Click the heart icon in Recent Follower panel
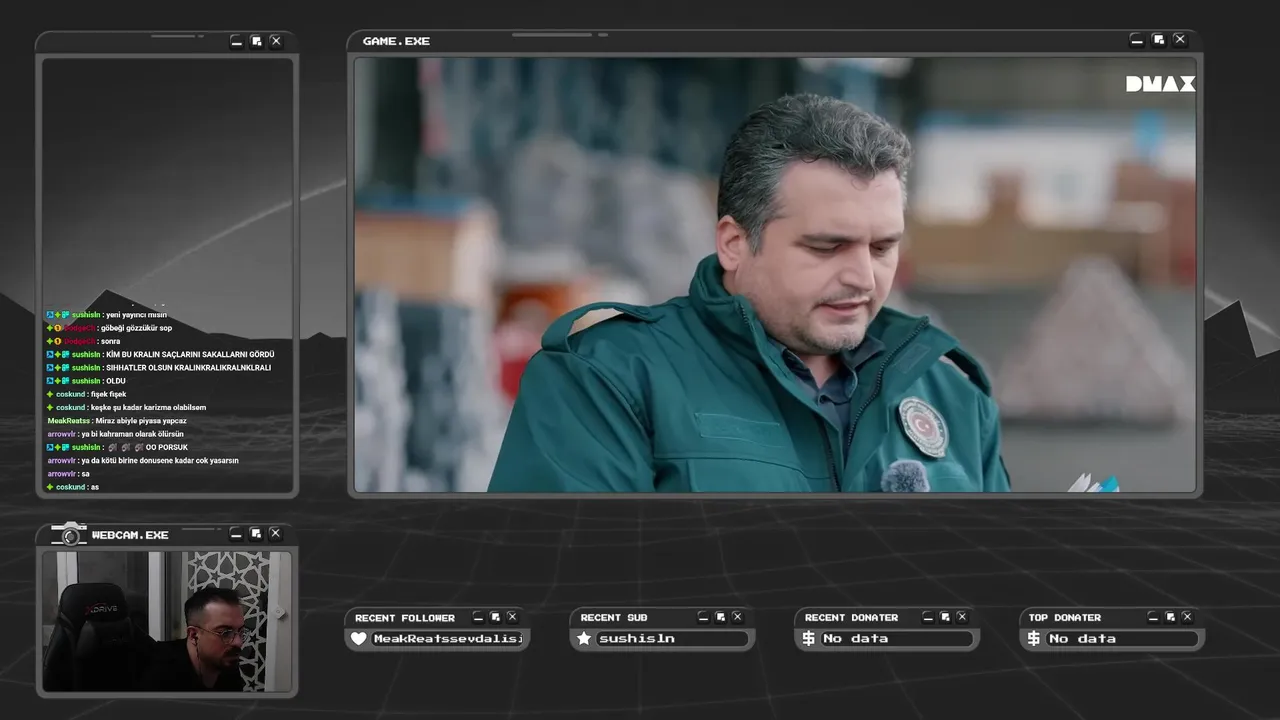The height and width of the screenshot is (720, 1280). (x=359, y=638)
